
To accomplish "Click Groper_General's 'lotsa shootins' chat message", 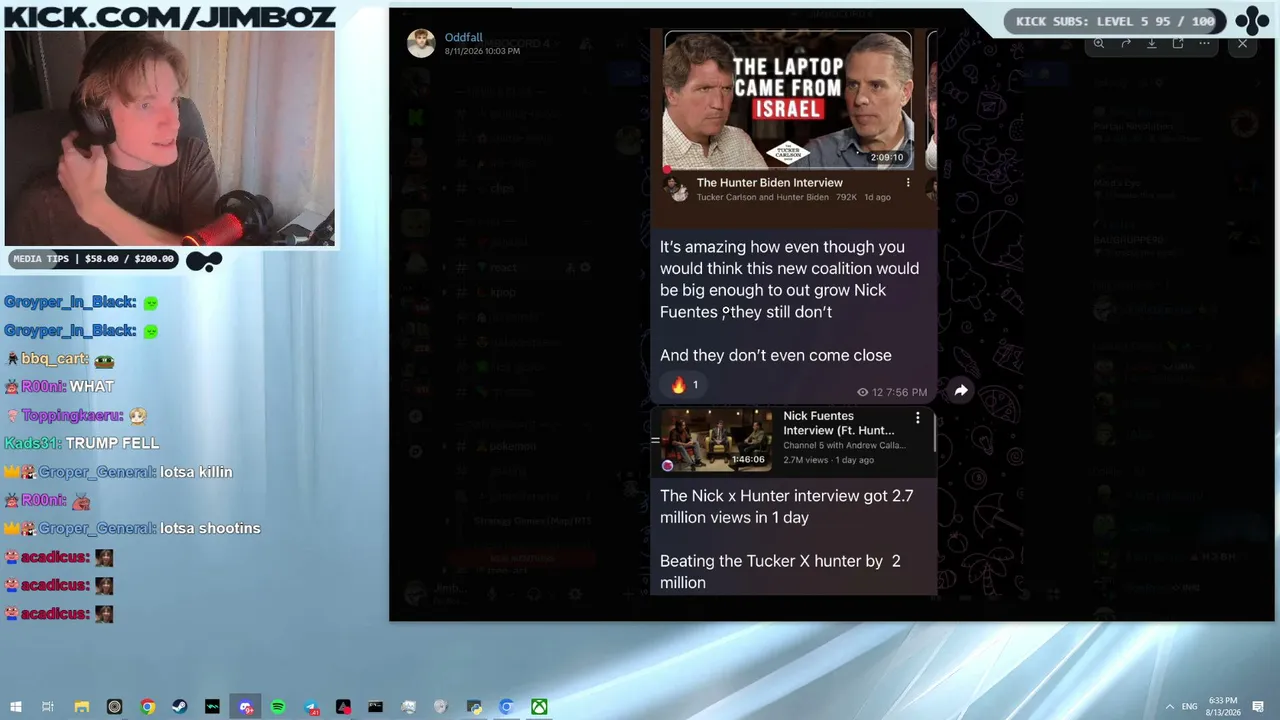I will 210,528.
